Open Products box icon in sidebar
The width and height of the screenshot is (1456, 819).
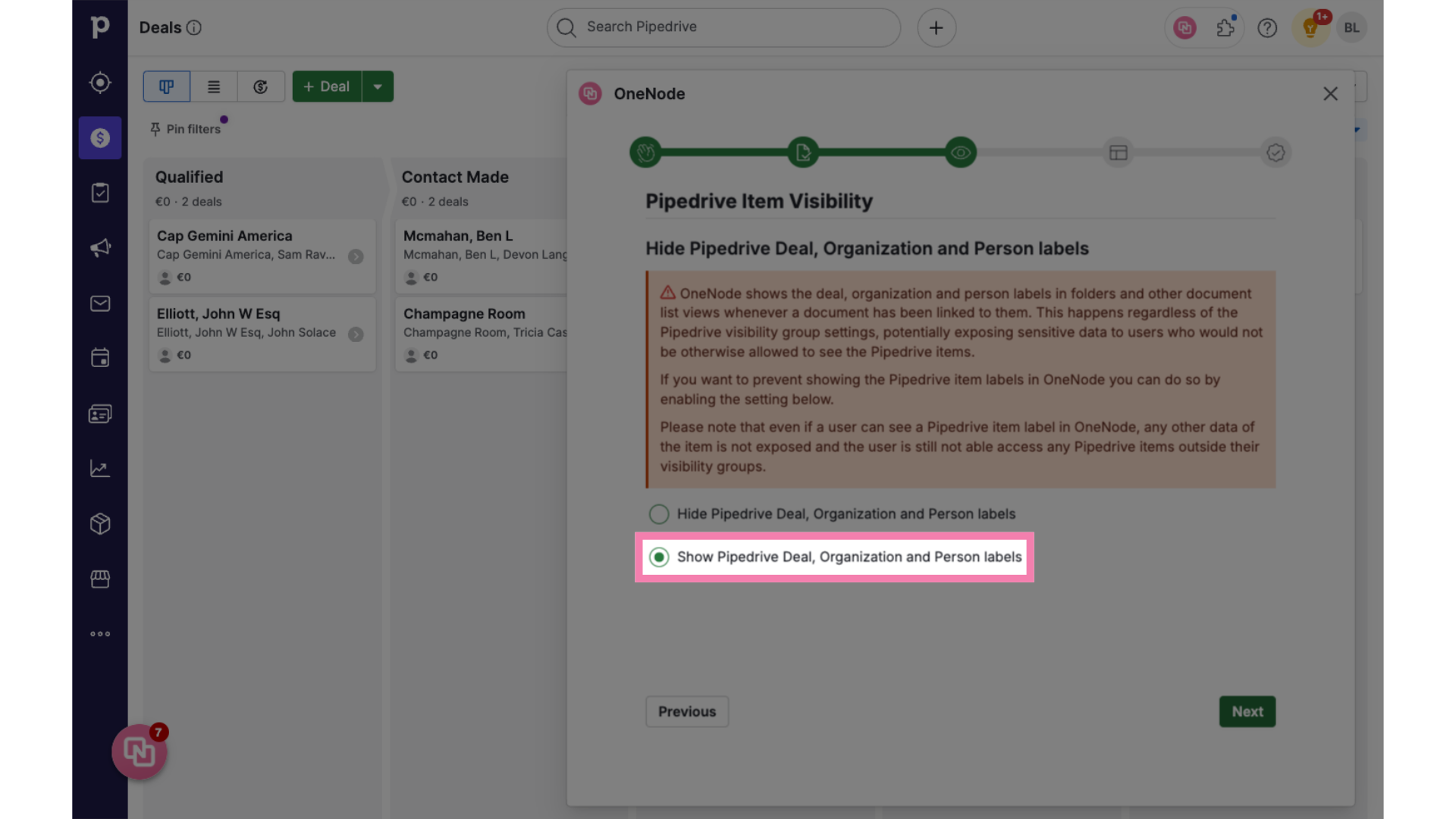(x=100, y=524)
